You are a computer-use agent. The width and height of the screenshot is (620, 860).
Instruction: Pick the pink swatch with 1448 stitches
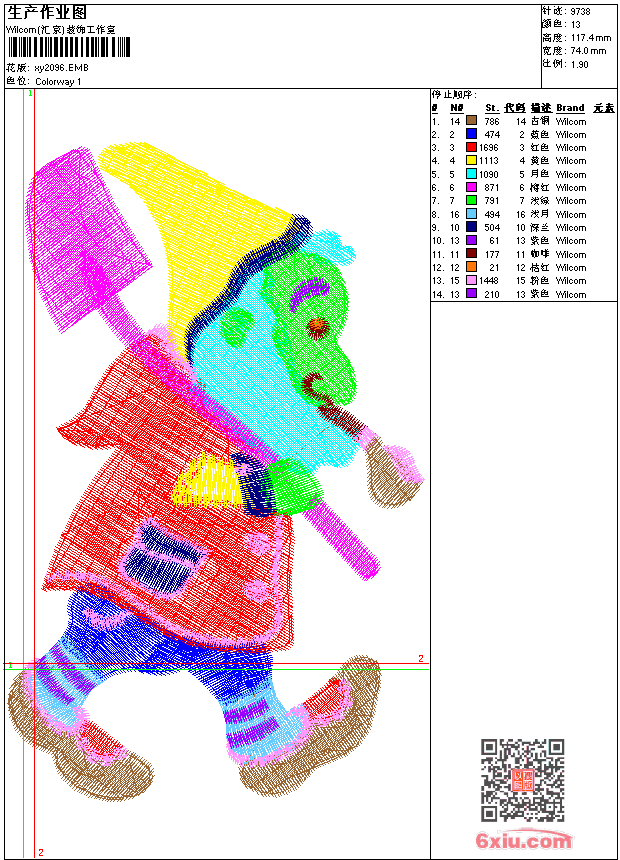point(471,280)
